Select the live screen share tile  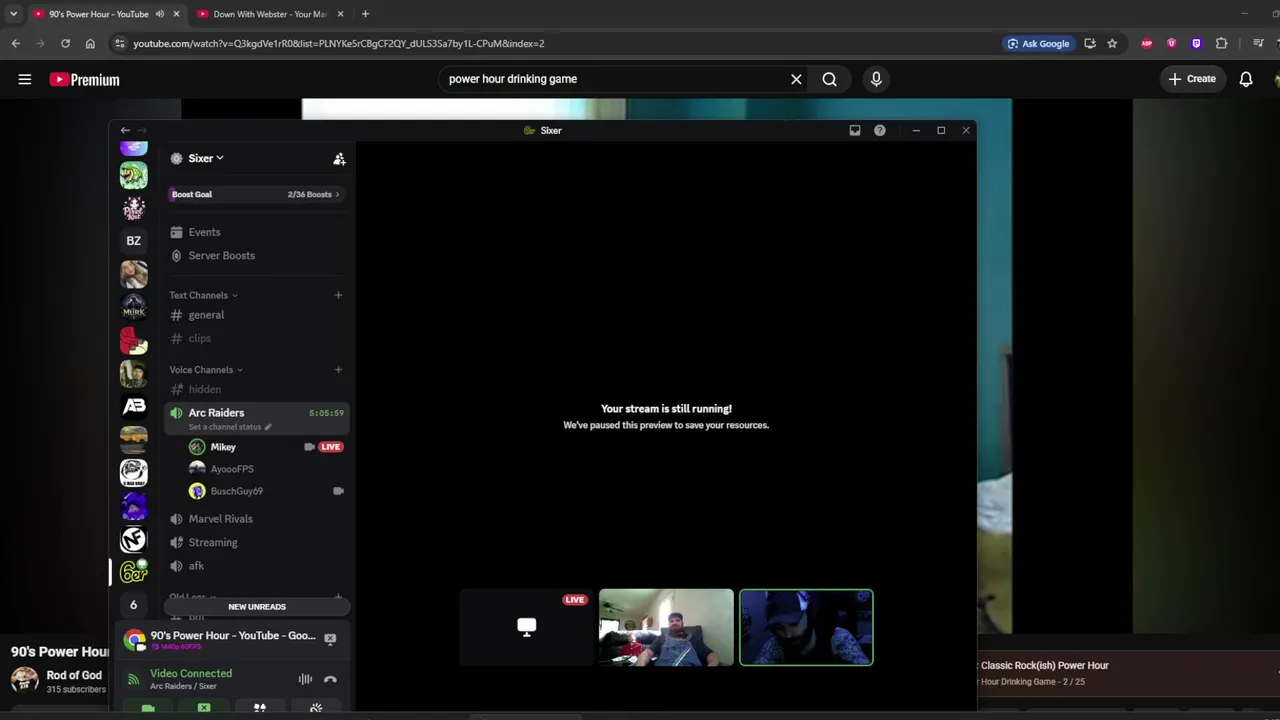coord(526,627)
